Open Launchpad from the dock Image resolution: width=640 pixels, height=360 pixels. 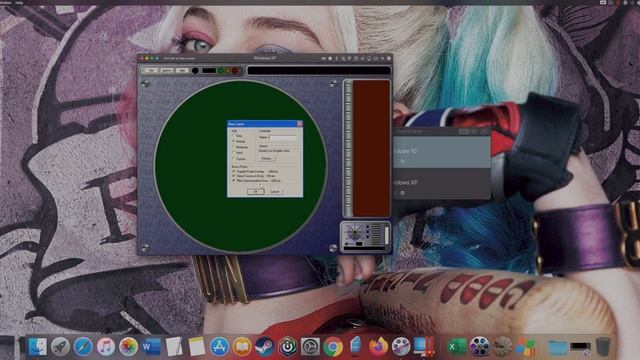tap(60, 347)
